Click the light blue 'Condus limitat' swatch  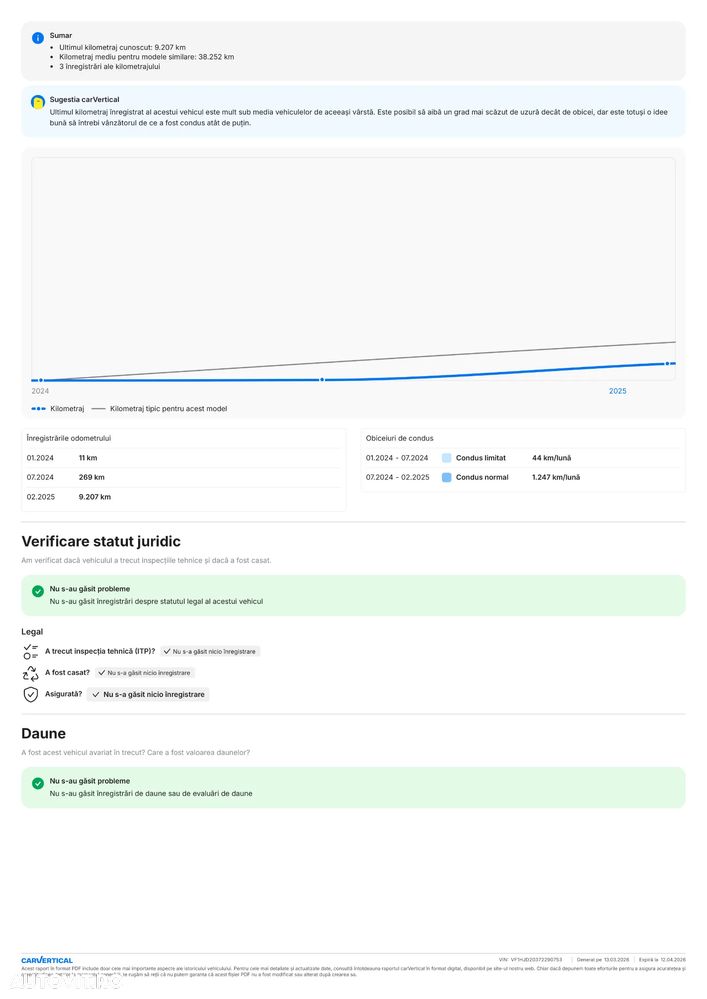[447, 458]
